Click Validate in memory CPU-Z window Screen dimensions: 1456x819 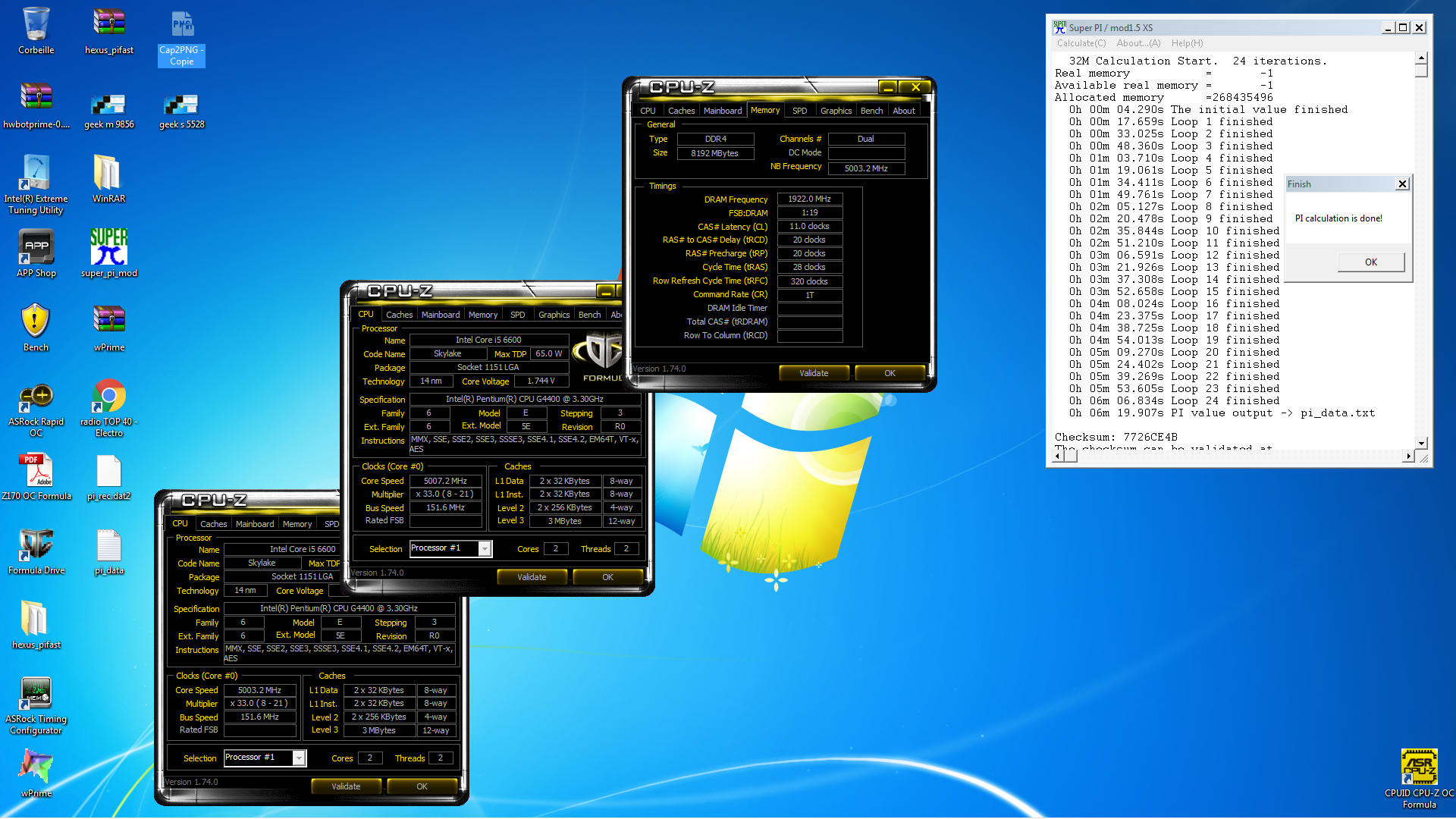(x=814, y=373)
